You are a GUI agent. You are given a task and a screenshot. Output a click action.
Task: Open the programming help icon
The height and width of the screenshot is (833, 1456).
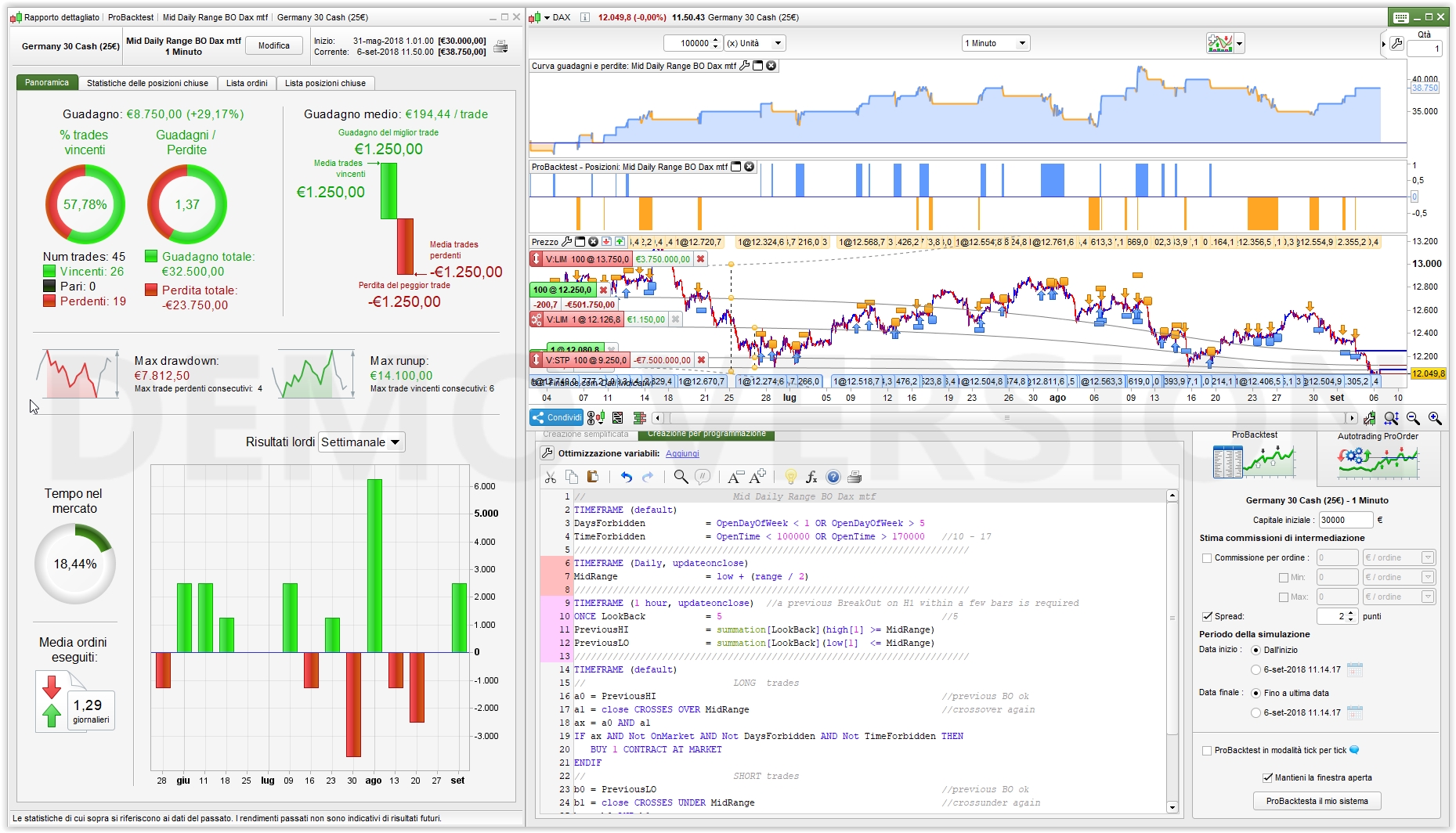[833, 477]
